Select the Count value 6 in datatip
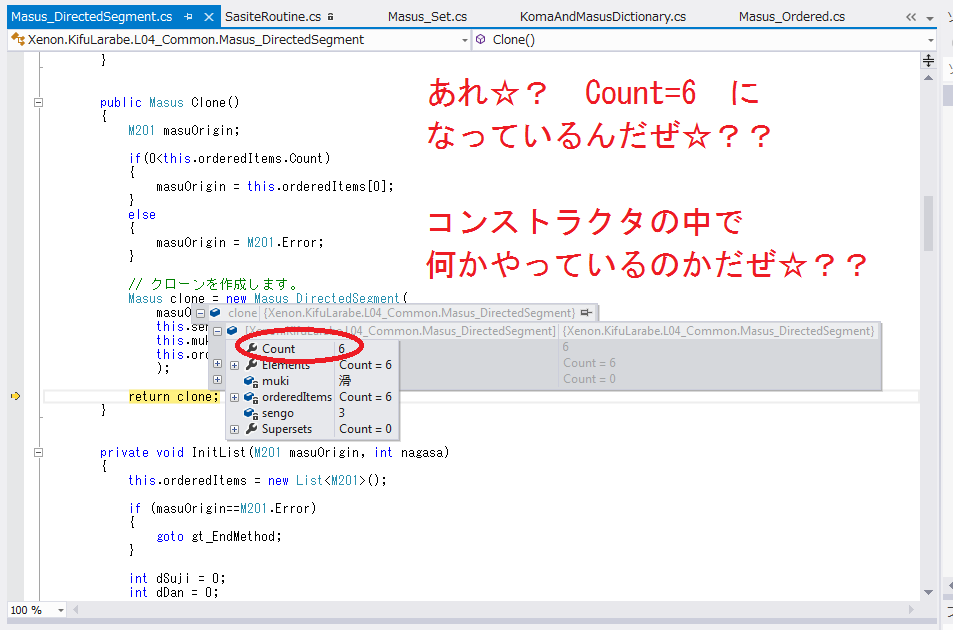The image size is (953, 630). tap(342, 349)
